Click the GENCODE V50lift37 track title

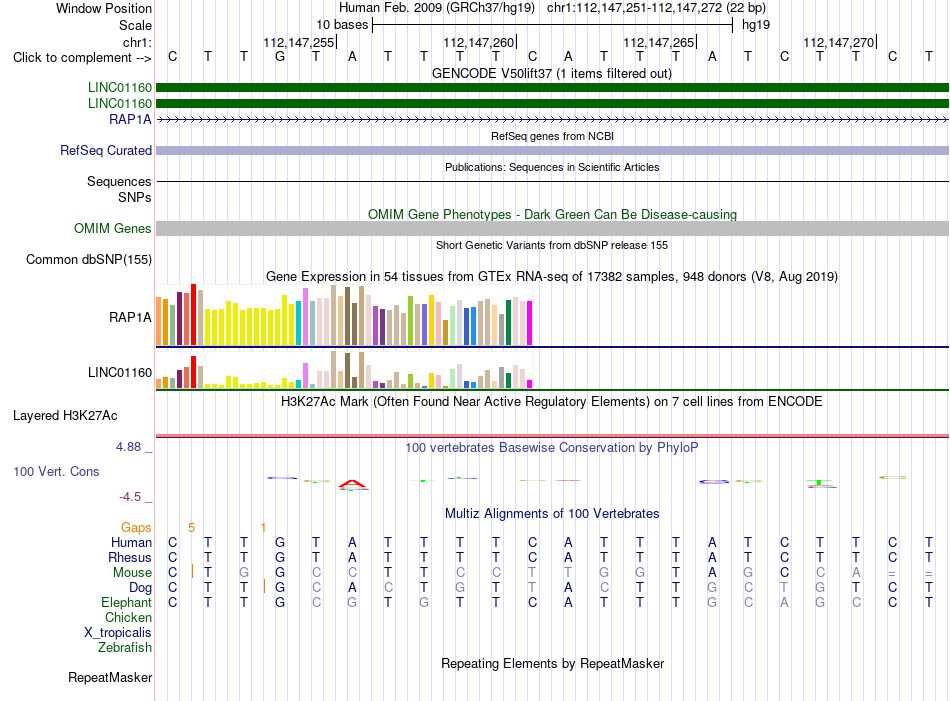552,74
